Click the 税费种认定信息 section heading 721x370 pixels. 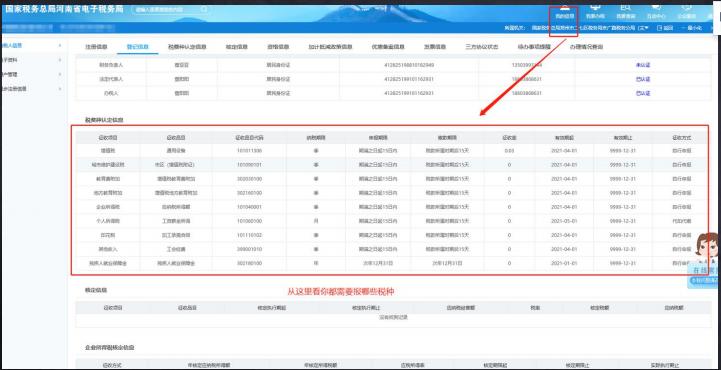pyautogui.click(x=104, y=120)
